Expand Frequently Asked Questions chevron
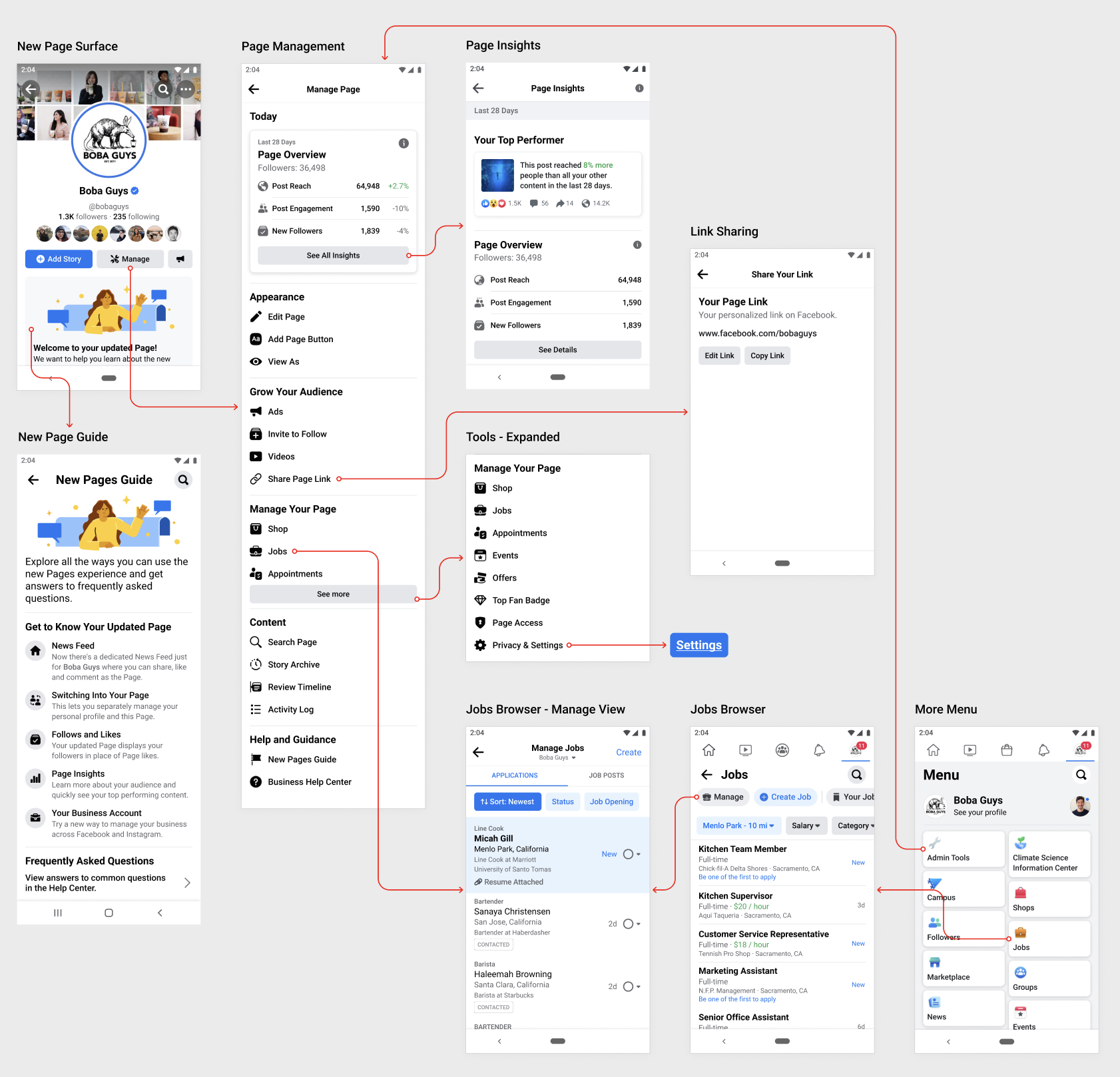 tap(187, 883)
